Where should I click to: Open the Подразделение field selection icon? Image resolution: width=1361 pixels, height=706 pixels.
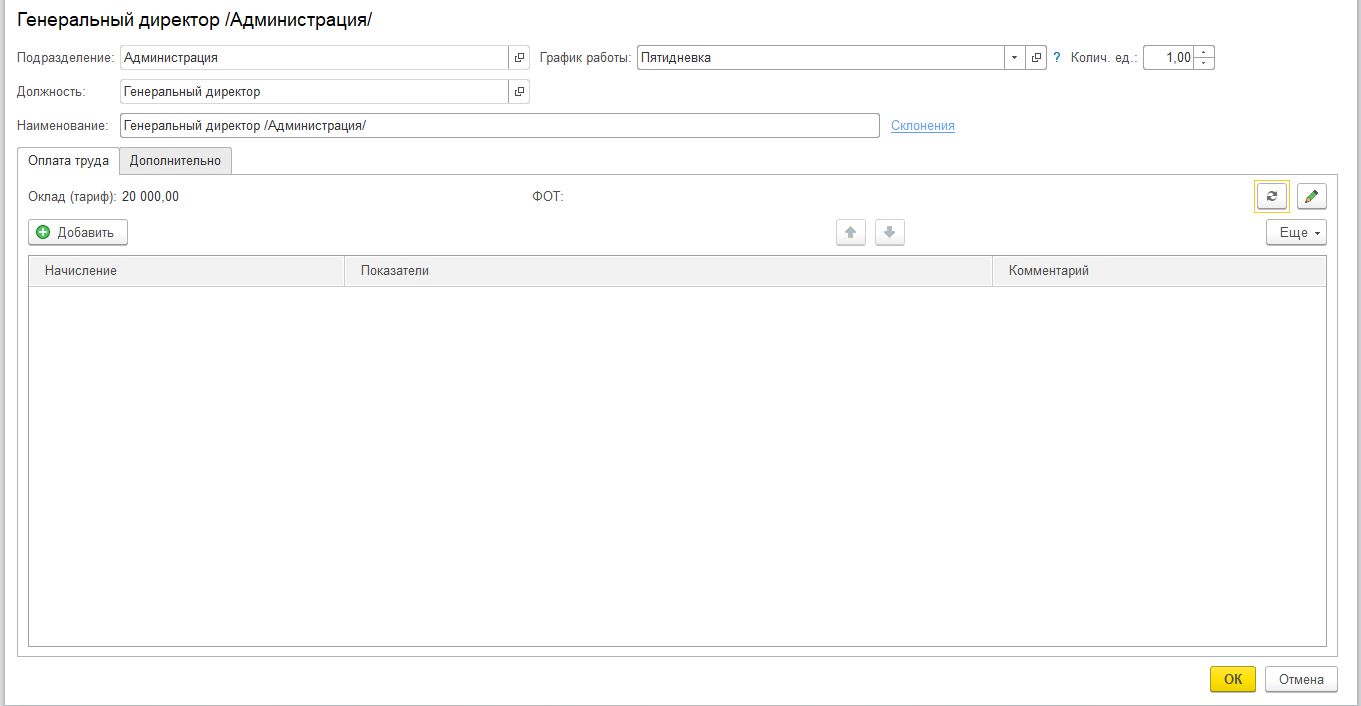(x=519, y=58)
